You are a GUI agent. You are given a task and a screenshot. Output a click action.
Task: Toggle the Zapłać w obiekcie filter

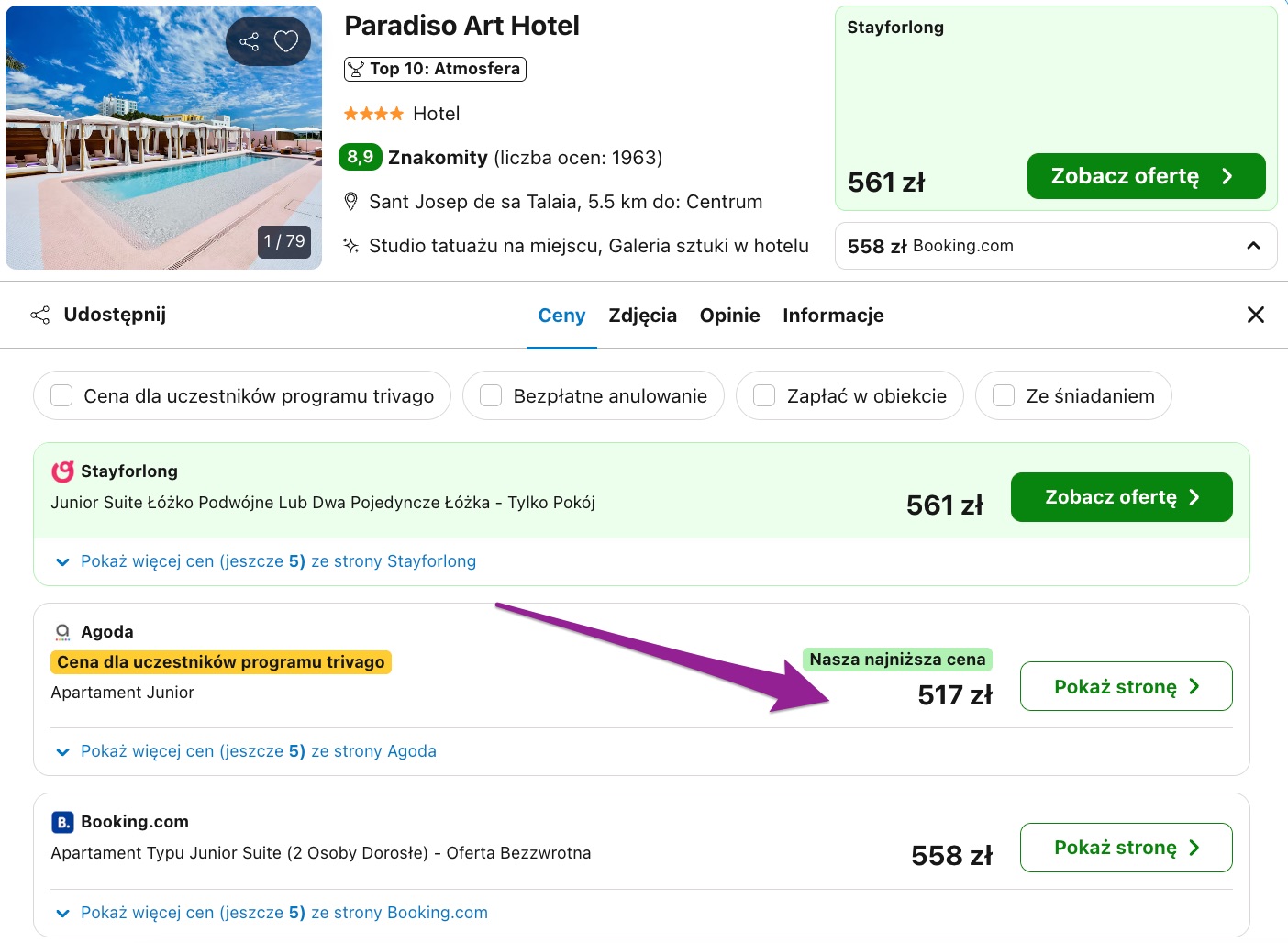[x=764, y=395]
